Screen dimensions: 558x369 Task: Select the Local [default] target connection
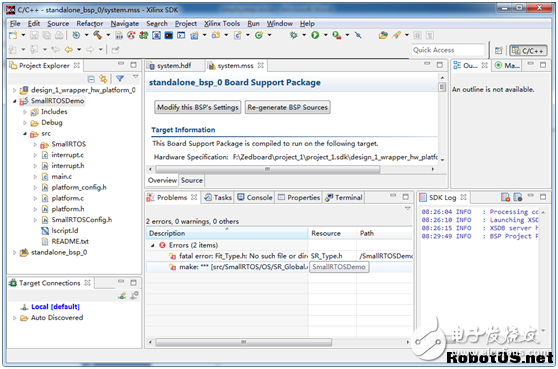coord(55,307)
